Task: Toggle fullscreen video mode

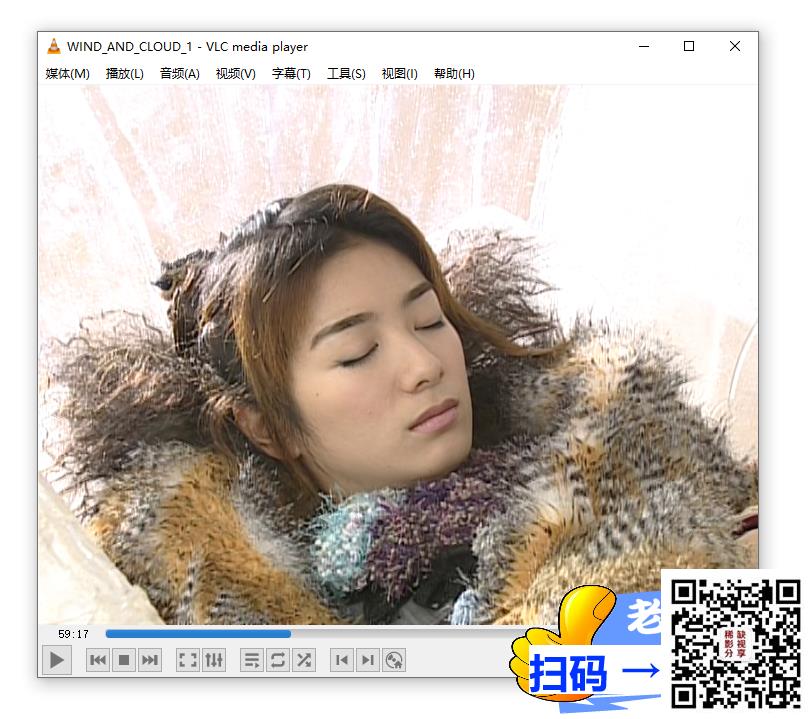Action: tap(188, 660)
